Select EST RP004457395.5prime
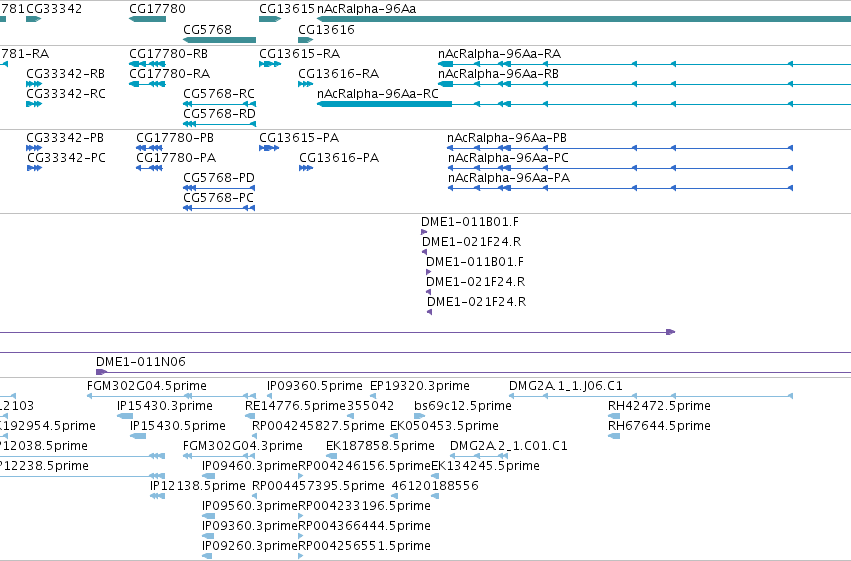This screenshot has width=851, height=561. (x=318, y=486)
